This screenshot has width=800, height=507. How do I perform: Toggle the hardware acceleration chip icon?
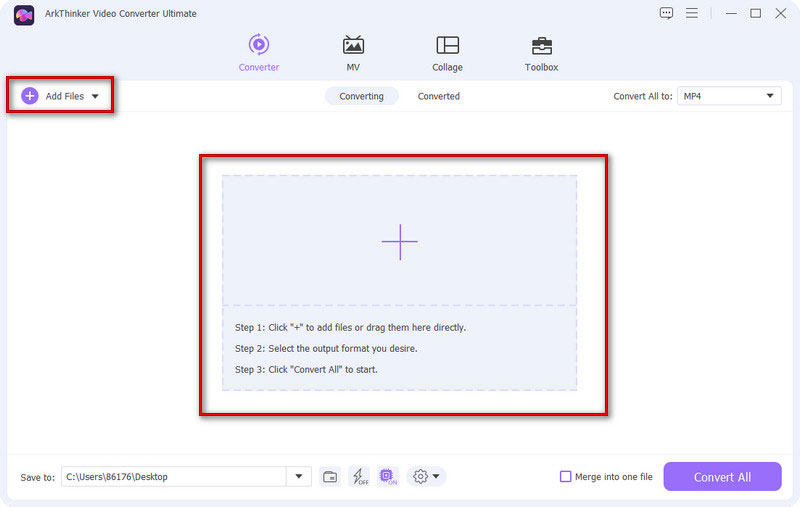[x=388, y=476]
